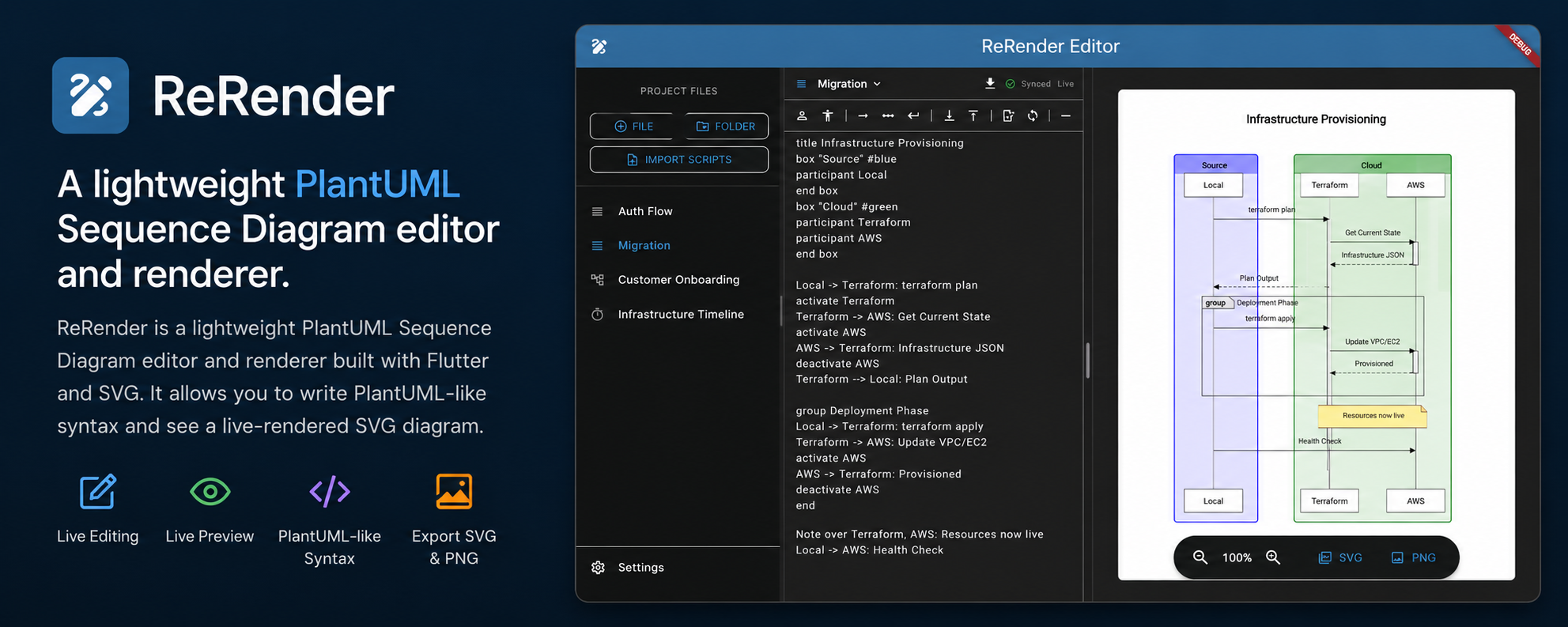1568x627 pixels.
Task: Click the Export SVG & PNG image icon
Action: pos(454,492)
